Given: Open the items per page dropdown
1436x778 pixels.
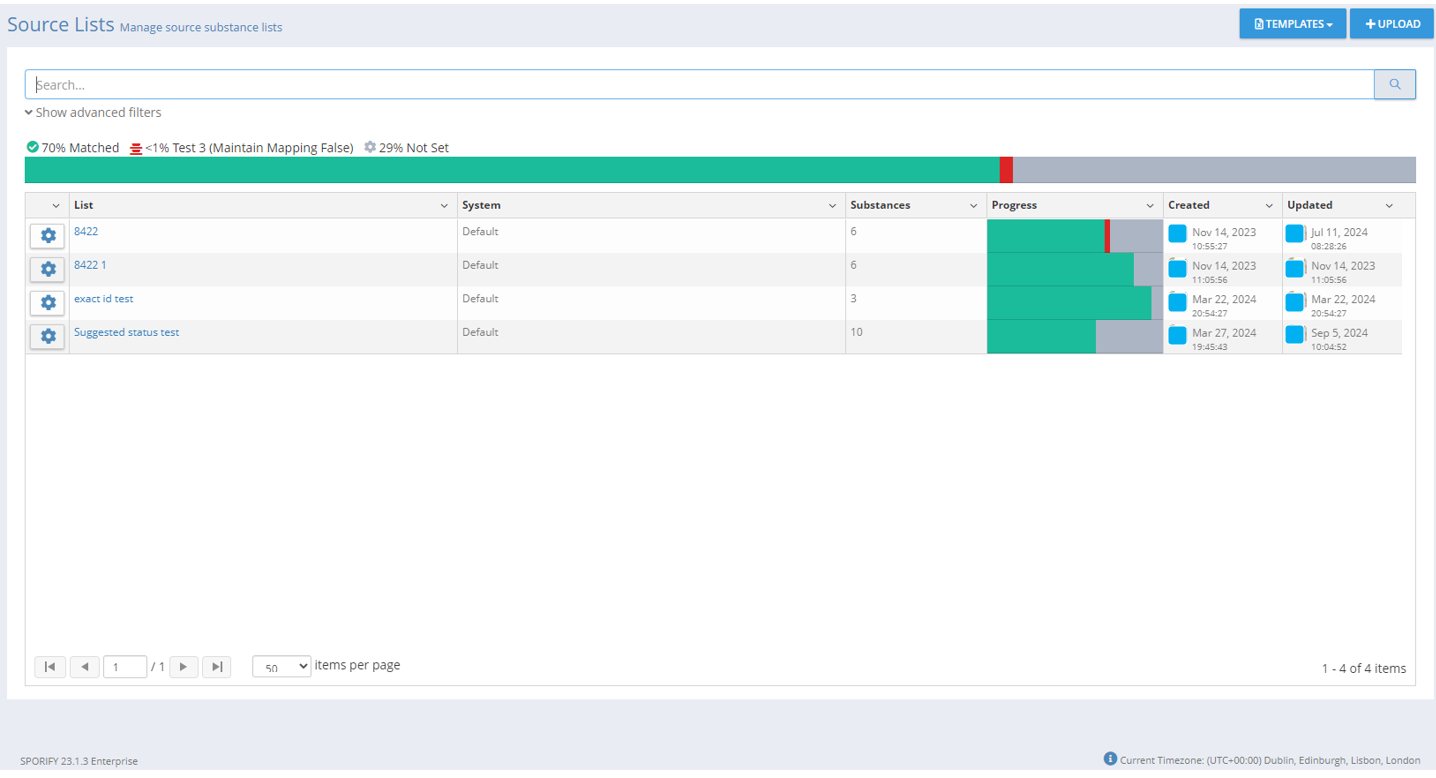Looking at the screenshot, I should click(281, 667).
